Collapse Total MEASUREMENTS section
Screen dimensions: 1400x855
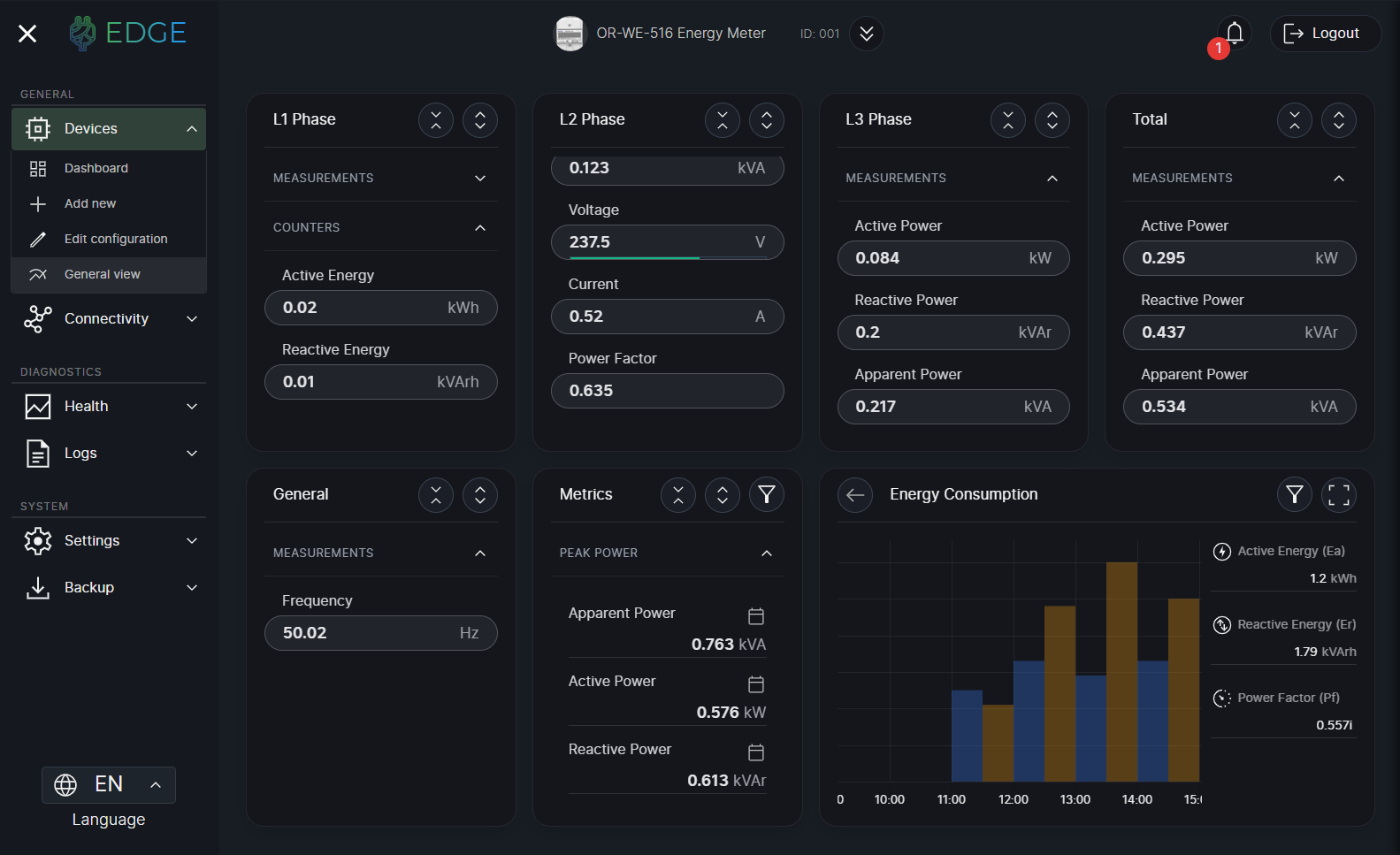[x=1240, y=178]
